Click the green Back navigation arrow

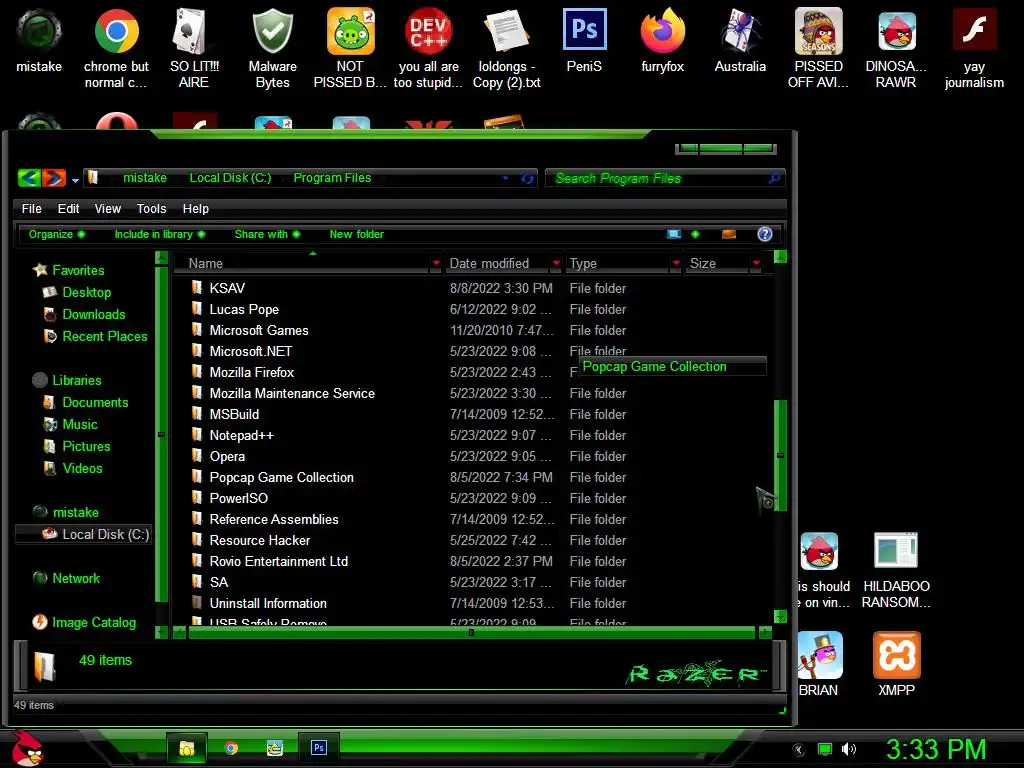29,178
